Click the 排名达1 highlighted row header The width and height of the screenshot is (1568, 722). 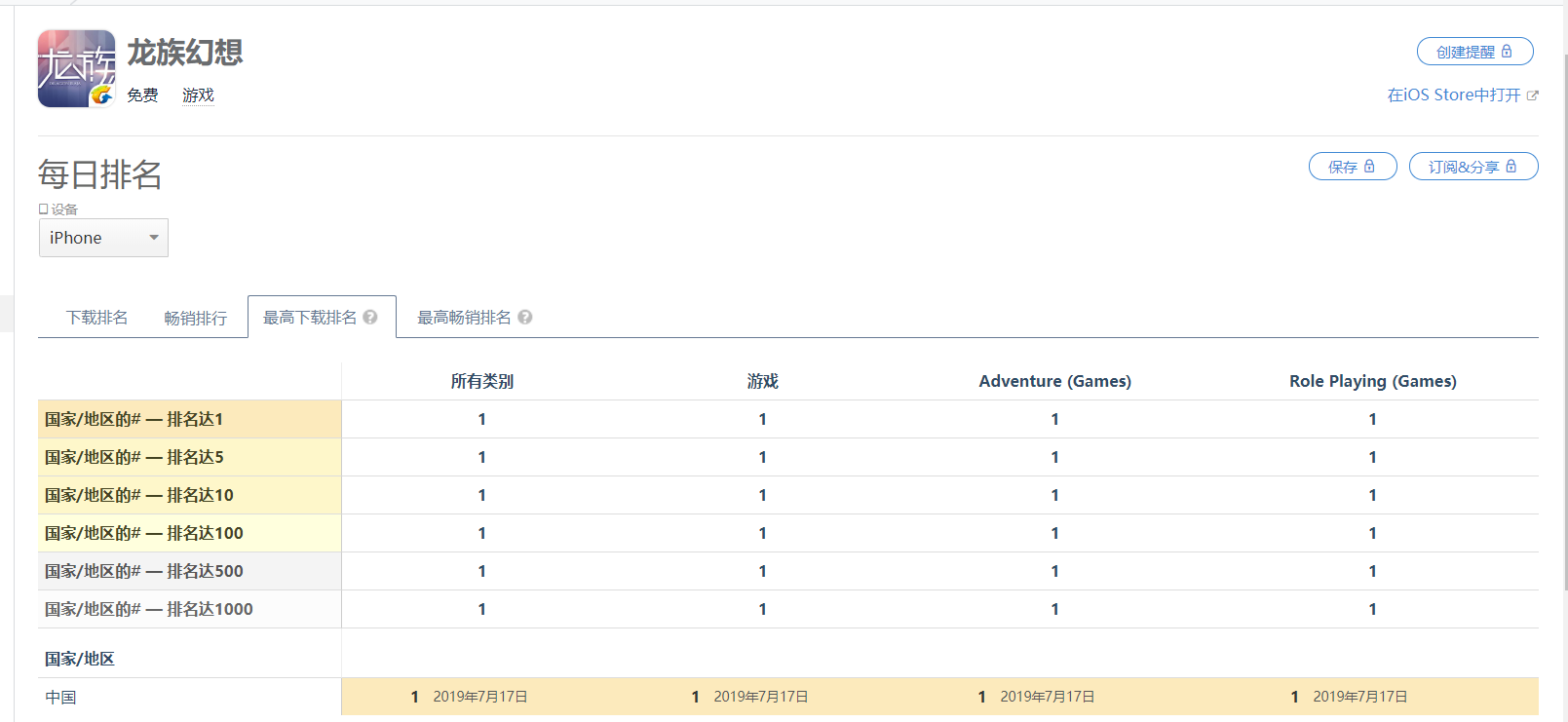coord(189,419)
